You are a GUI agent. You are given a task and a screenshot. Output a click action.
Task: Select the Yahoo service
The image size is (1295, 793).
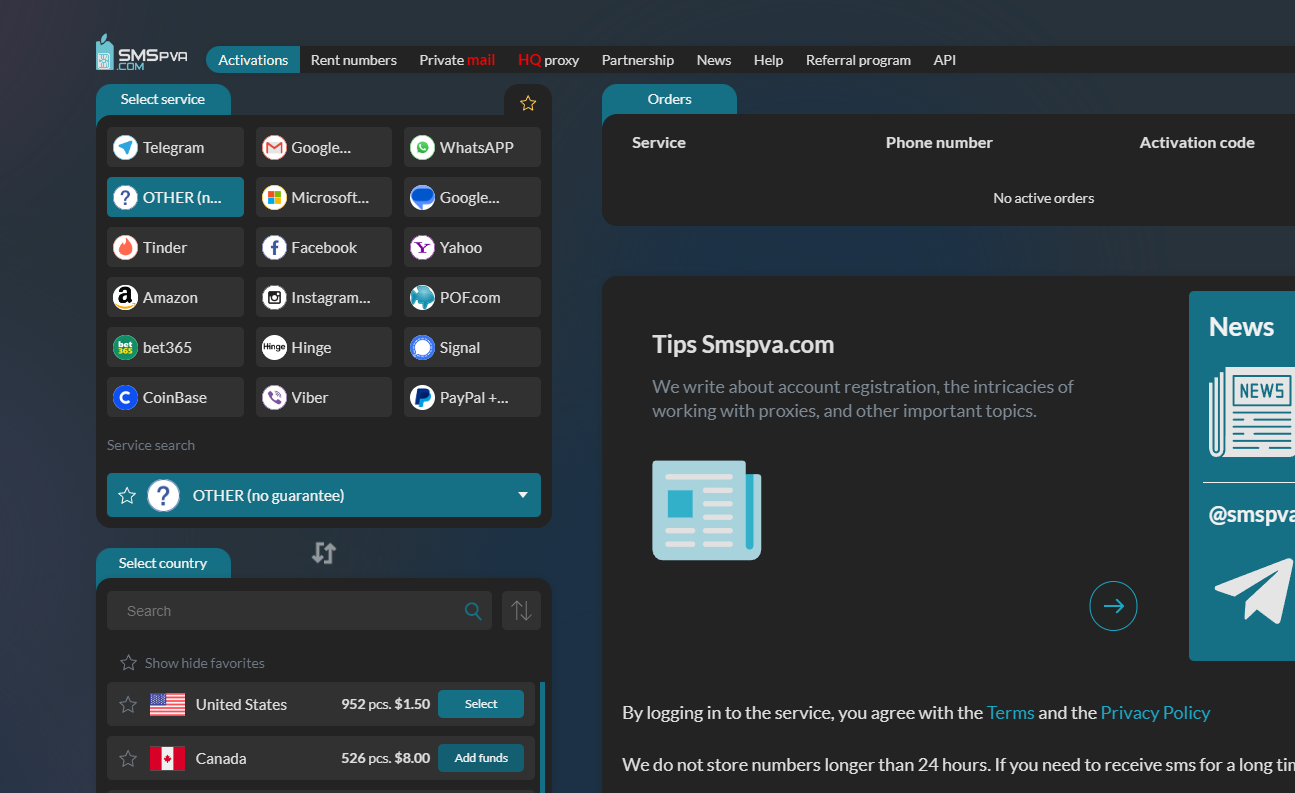click(x=472, y=247)
